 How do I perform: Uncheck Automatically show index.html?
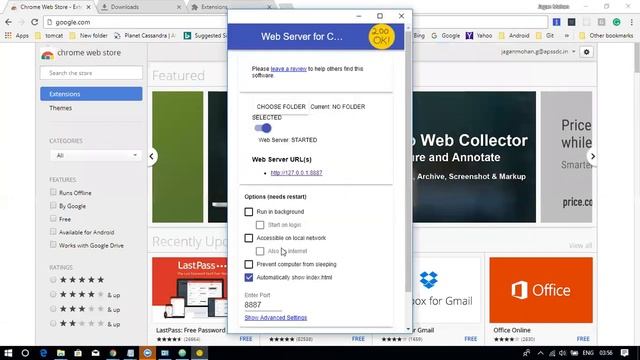pyautogui.click(x=249, y=278)
